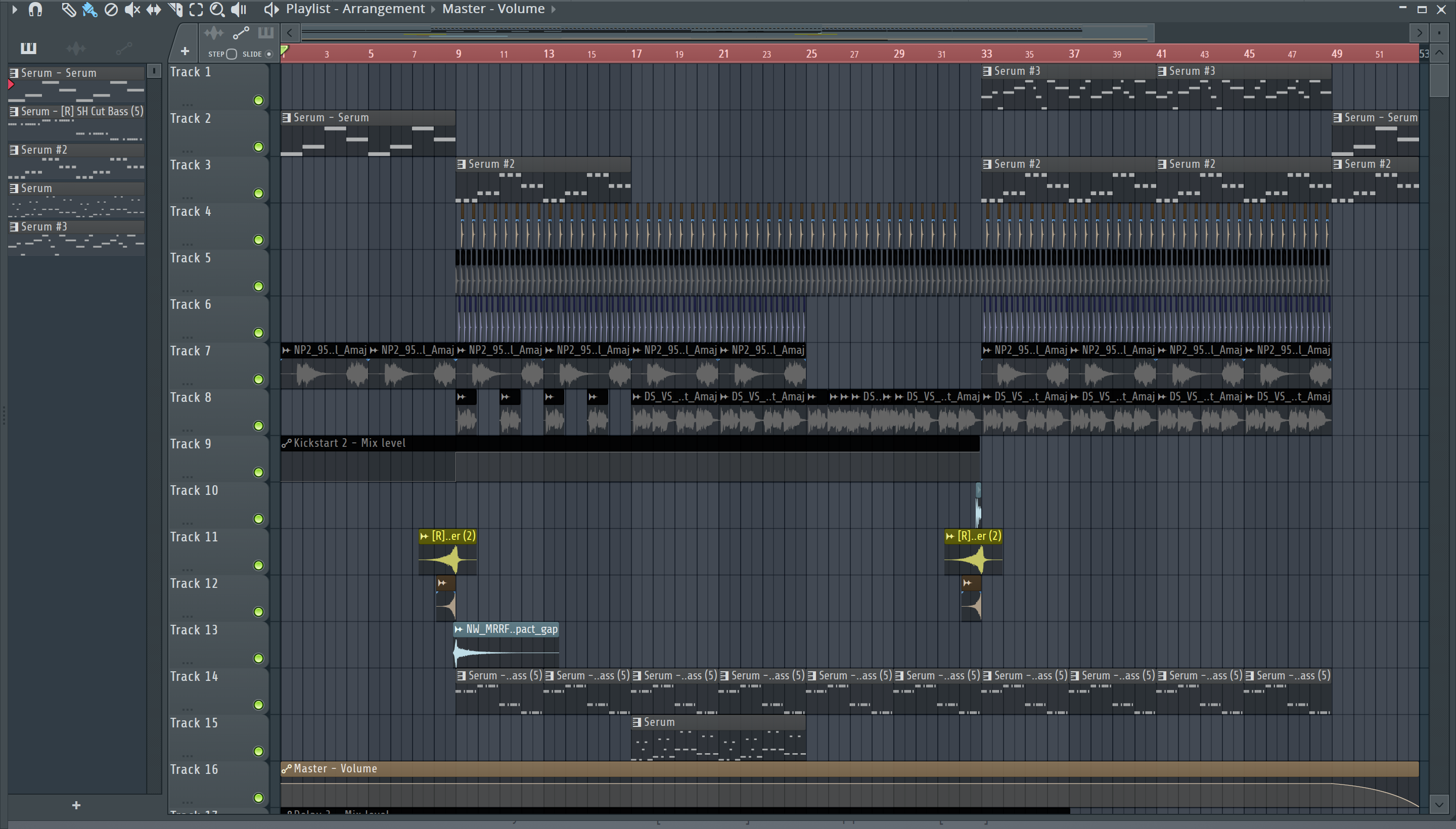Click horizontal overview scrollbar thumb
The height and width of the screenshot is (829, 1456).
727,33
